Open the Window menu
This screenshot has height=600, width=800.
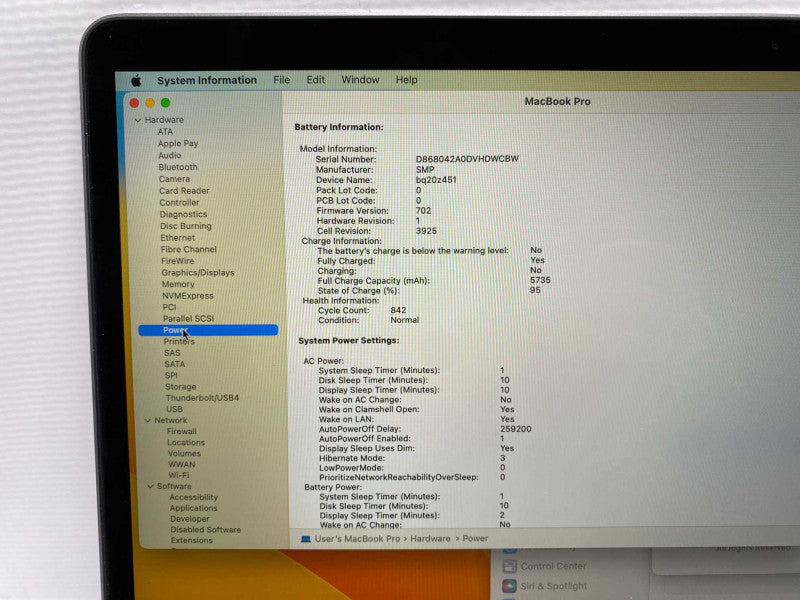tap(360, 80)
